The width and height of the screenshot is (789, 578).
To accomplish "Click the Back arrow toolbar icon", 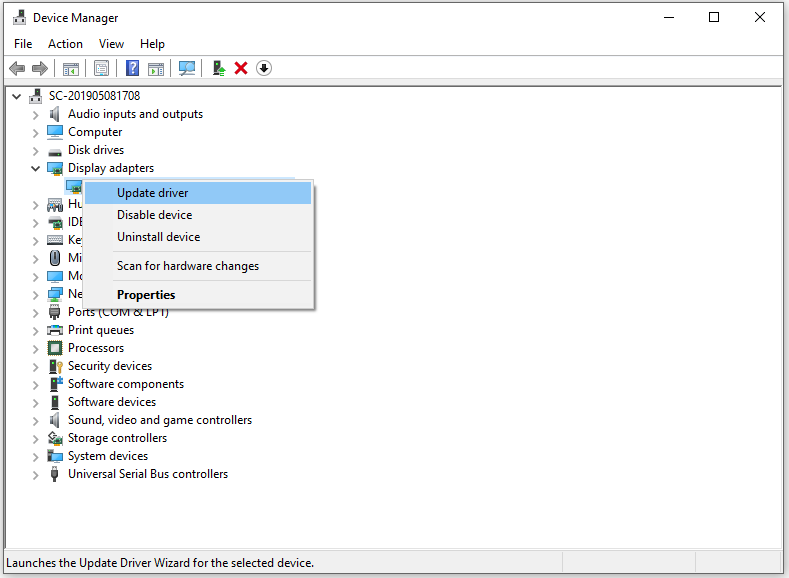I will pos(17,68).
